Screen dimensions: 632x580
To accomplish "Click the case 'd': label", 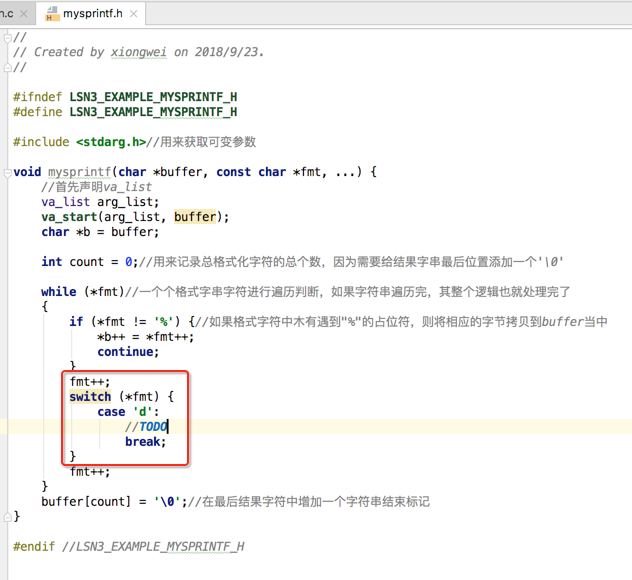I will [x=128, y=412].
